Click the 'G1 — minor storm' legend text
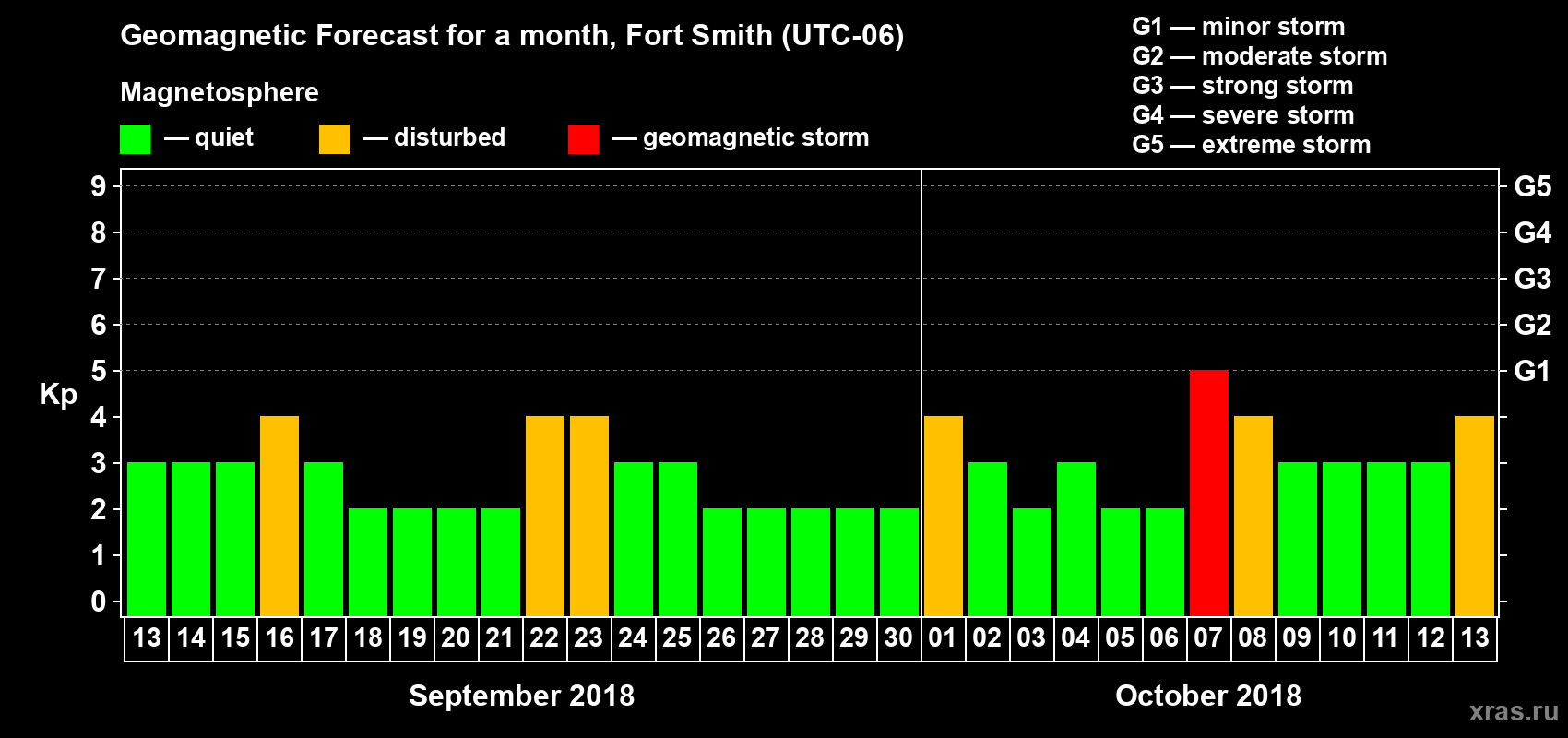 click(x=1239, y=27)
